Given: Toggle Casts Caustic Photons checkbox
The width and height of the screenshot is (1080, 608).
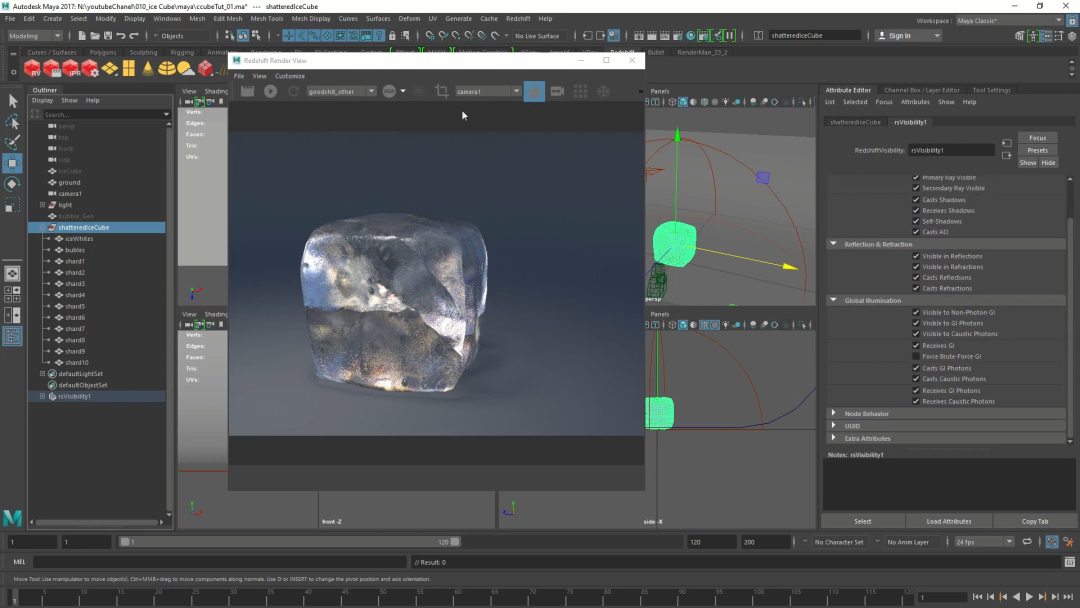Looking at the screenshot, I should 916,379.
